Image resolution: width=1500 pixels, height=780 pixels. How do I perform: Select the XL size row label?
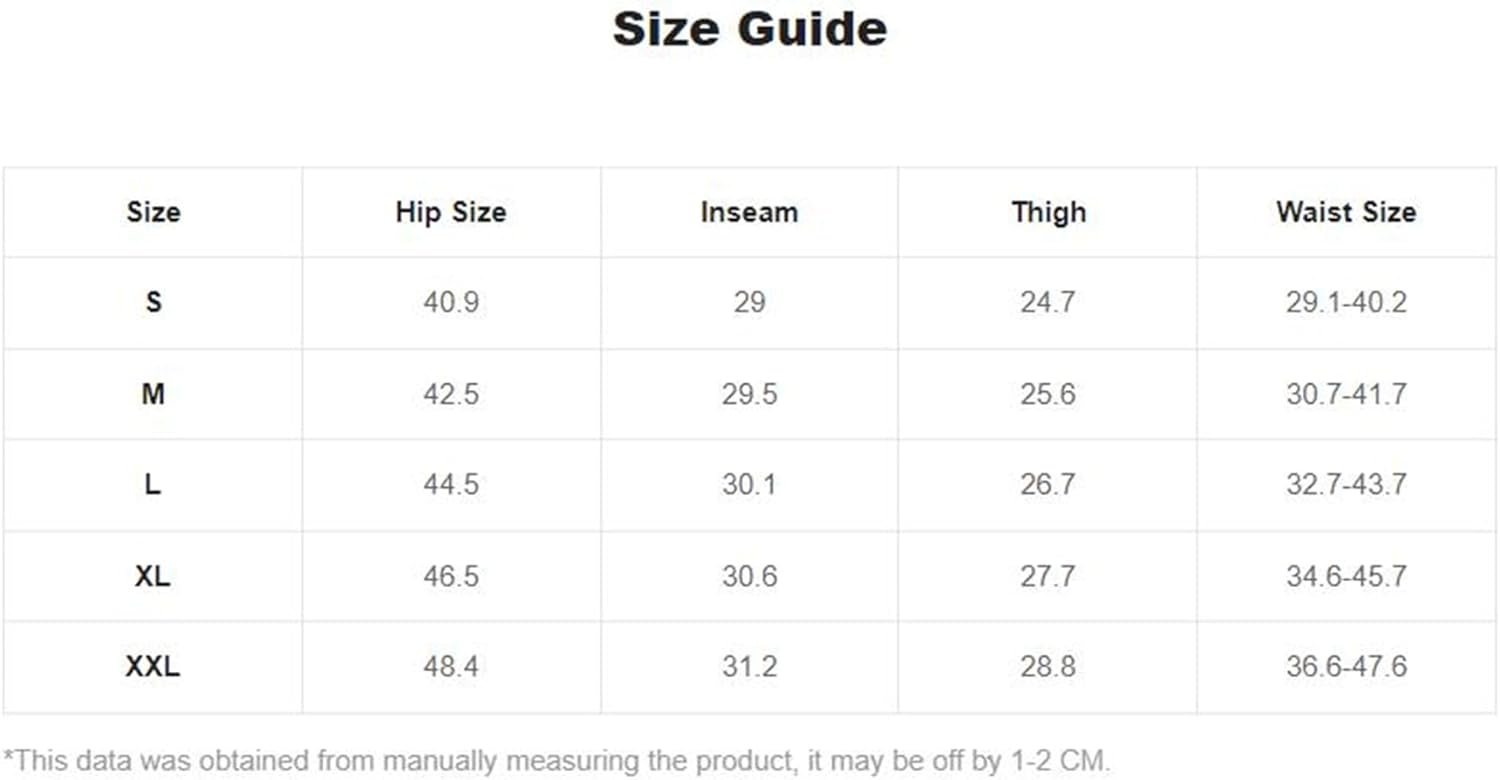point(153,577)
